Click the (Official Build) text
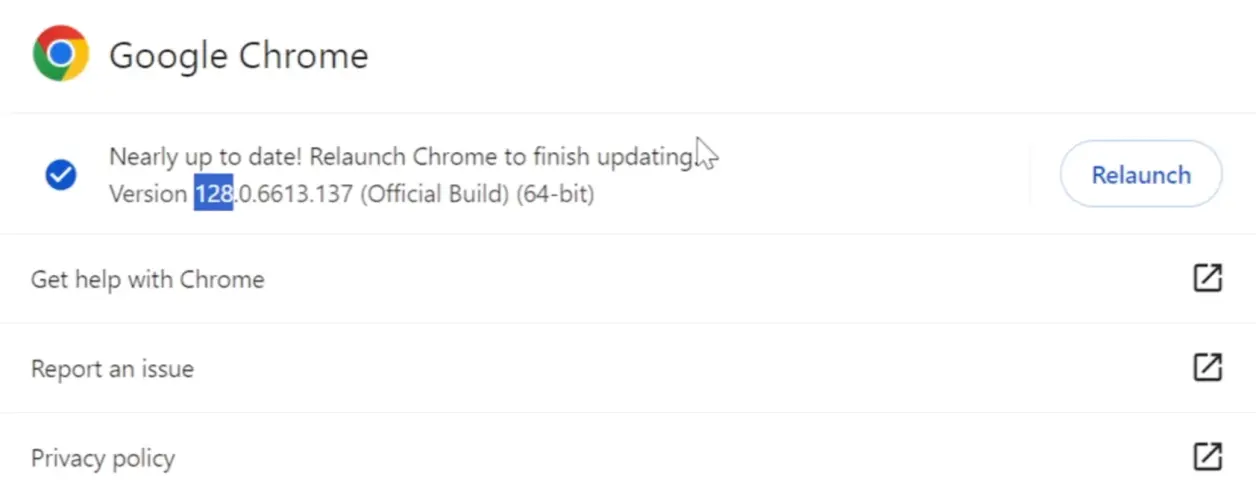This screenshot has height=495, width=1256. click(x=434, y=193)
